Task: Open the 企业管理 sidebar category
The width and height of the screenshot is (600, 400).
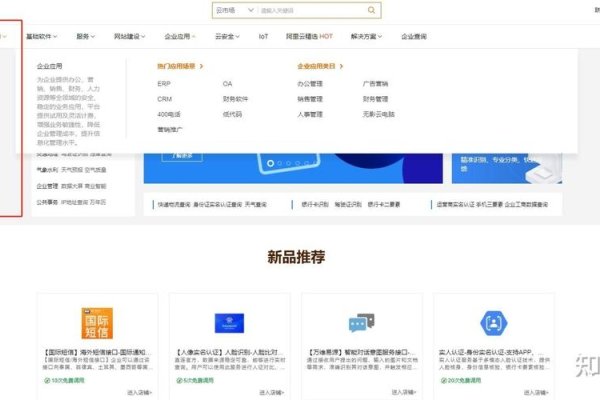Action: point(47,186)
